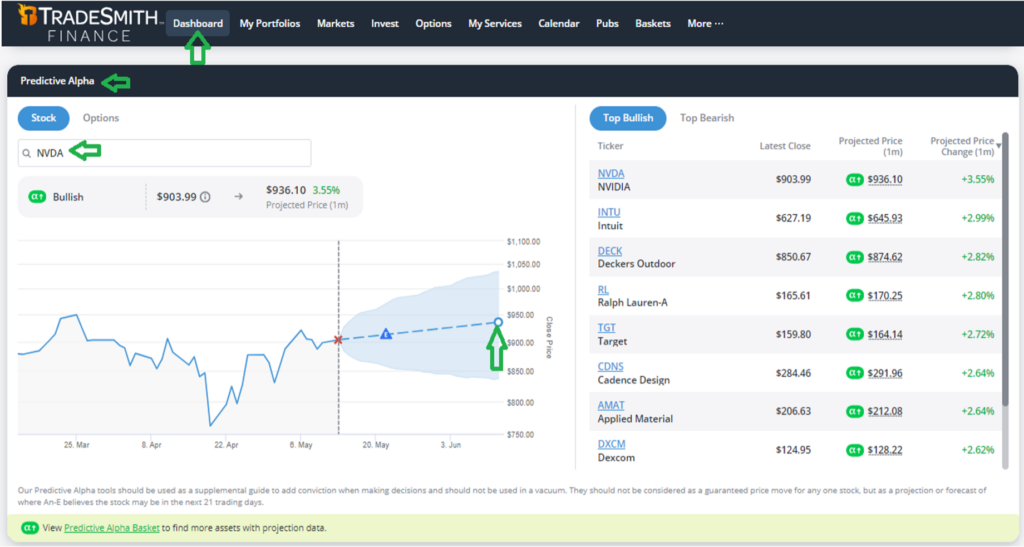Screen dimensions: 1024x547
Task: Click alpha badge icon in DECK row
Action: tap(855, 257)
